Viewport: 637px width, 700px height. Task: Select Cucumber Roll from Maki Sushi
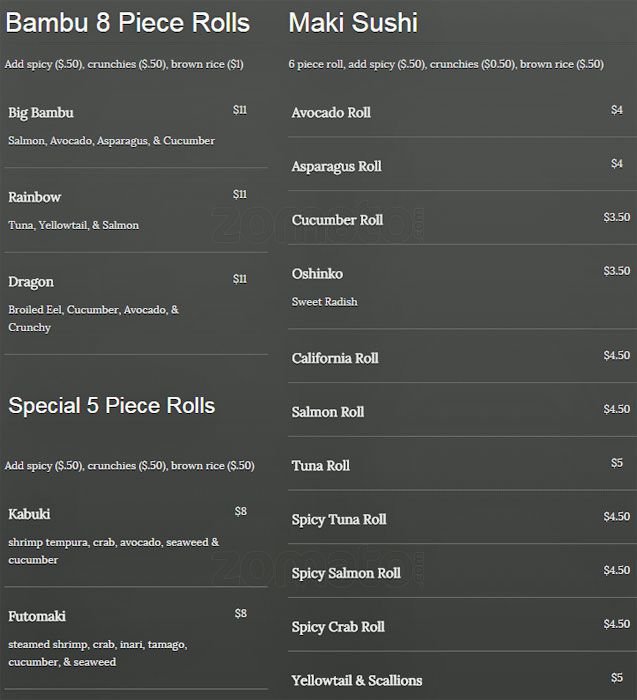coord(337,220)
